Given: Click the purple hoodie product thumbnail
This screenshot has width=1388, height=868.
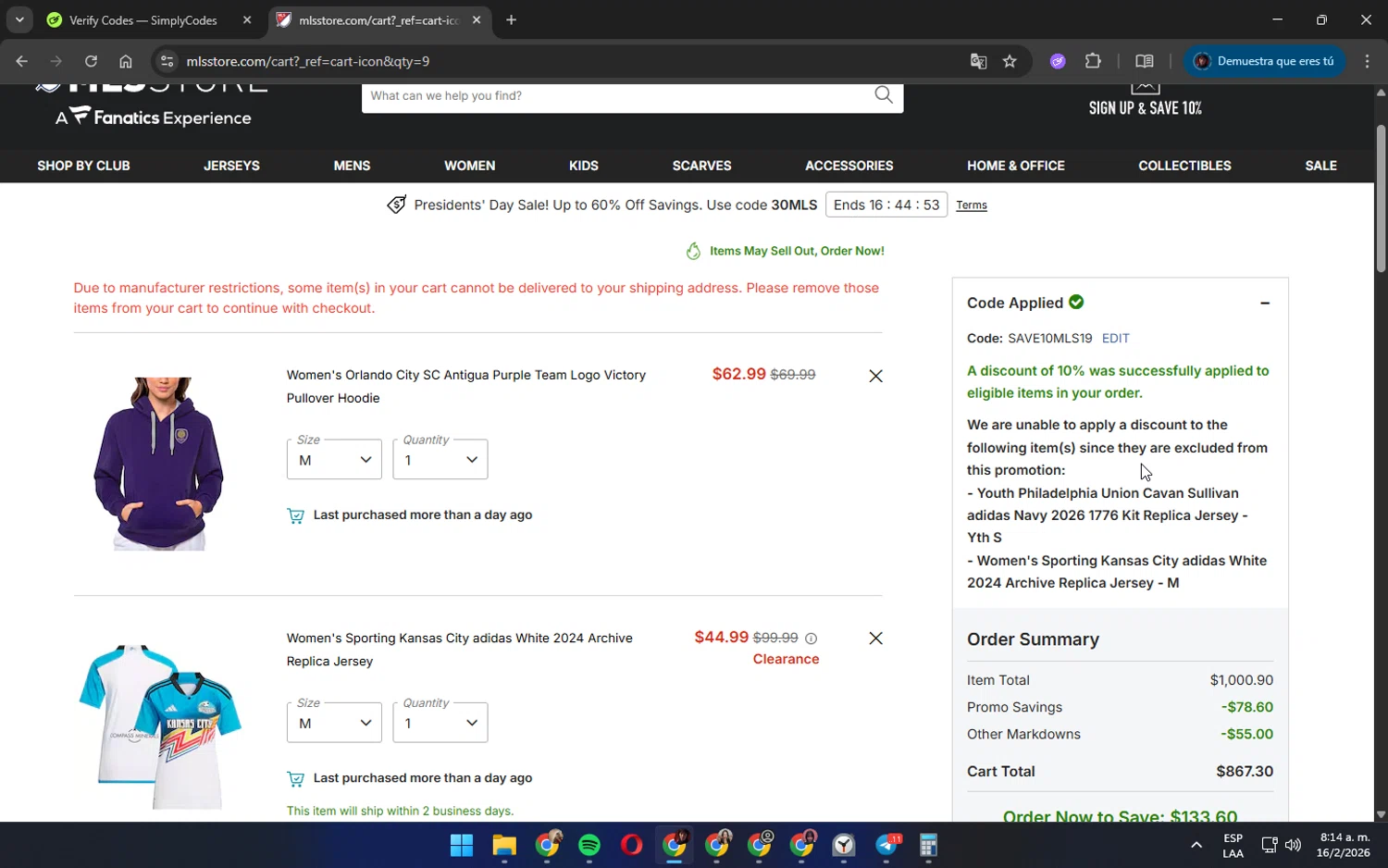Looking at the screenshot, I should coord(158,464).
